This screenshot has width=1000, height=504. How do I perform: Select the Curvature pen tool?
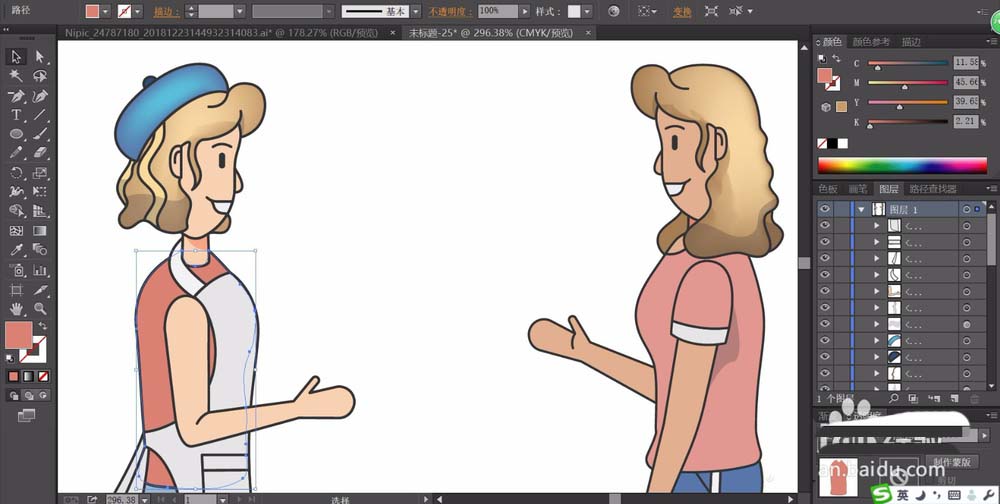click(x=40, y=96)
